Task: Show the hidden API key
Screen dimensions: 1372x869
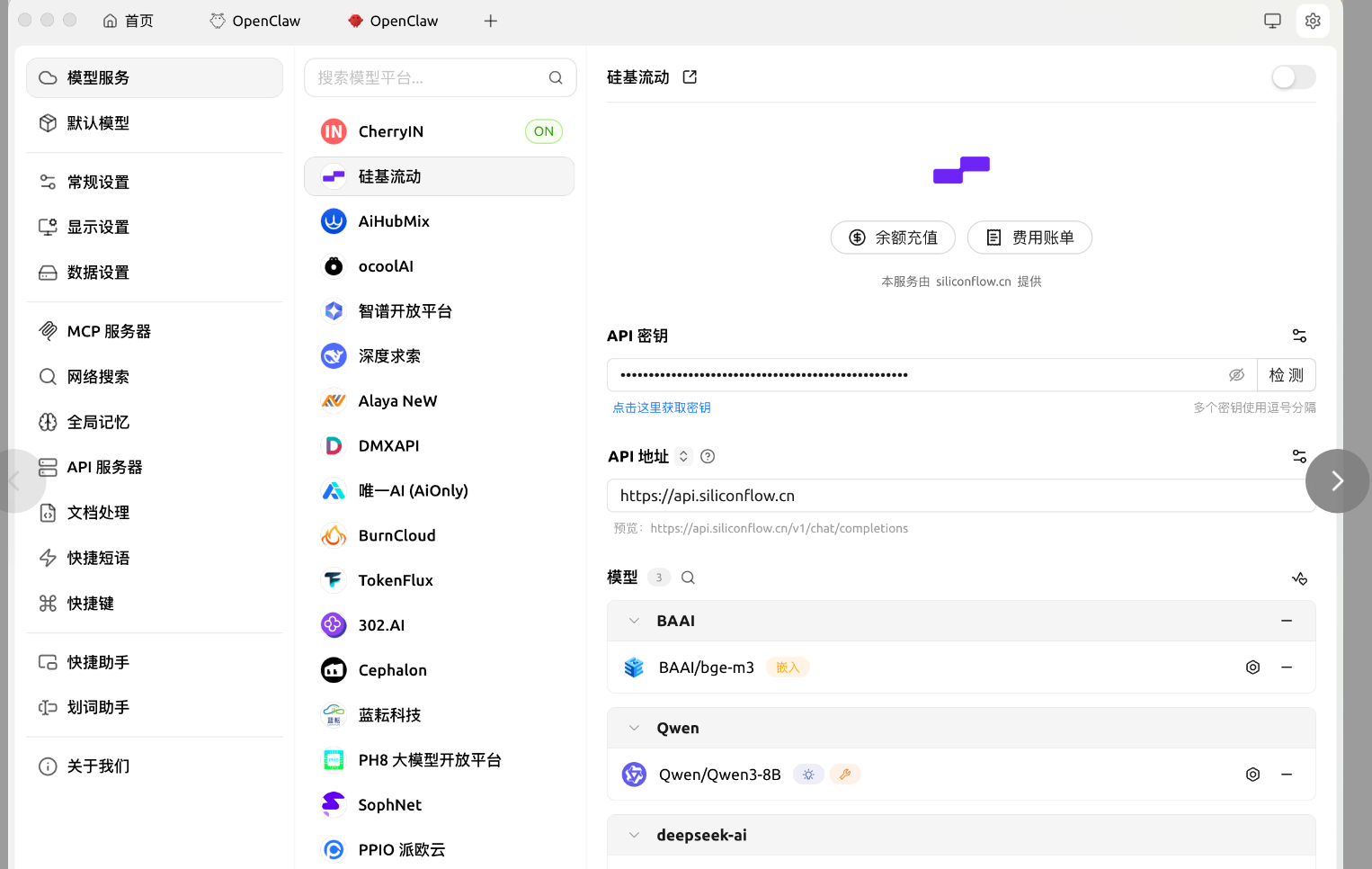Action: click(1236, 375)
